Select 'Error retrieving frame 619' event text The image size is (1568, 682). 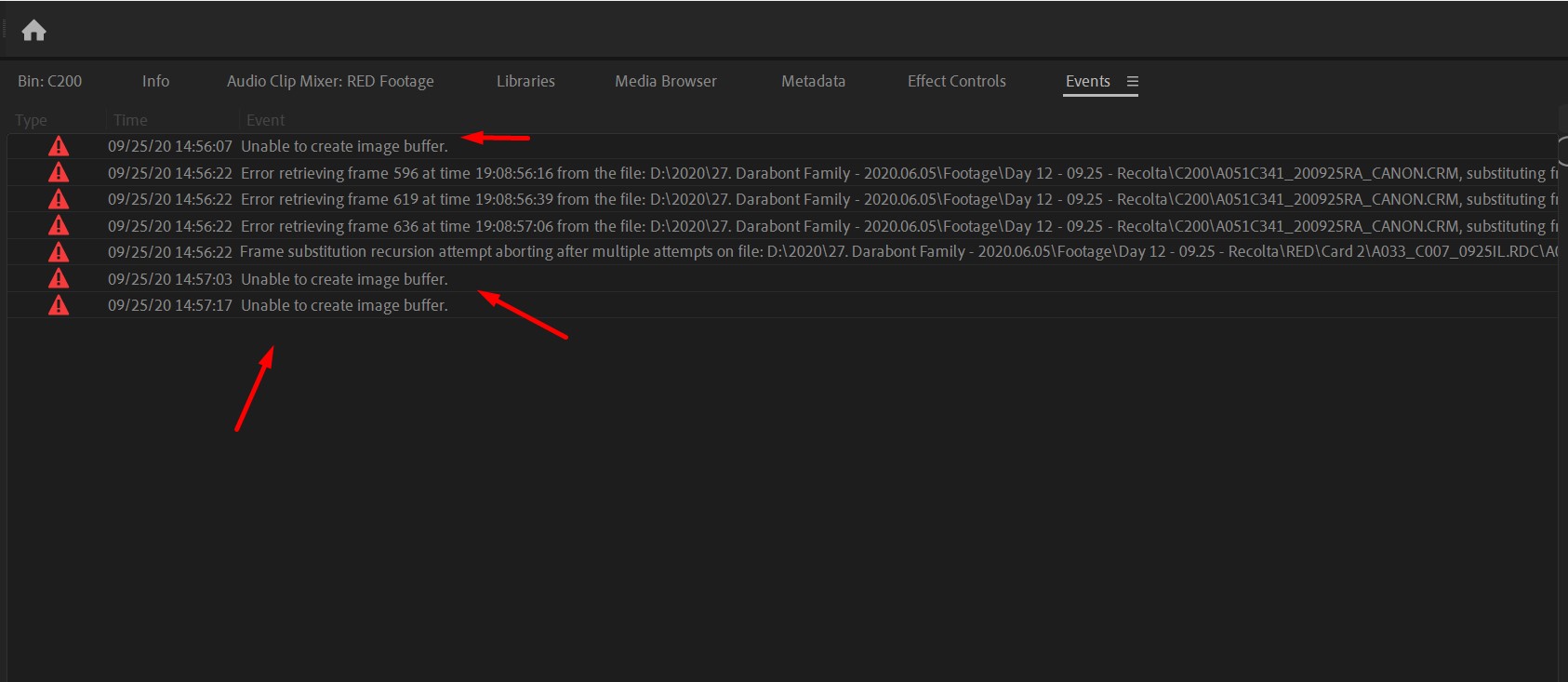point(897,199)
